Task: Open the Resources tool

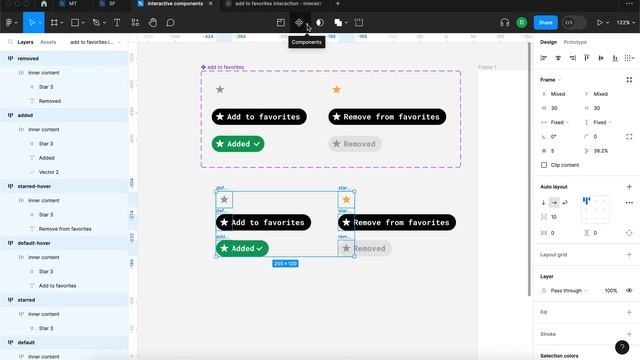Action: (135, 23)
